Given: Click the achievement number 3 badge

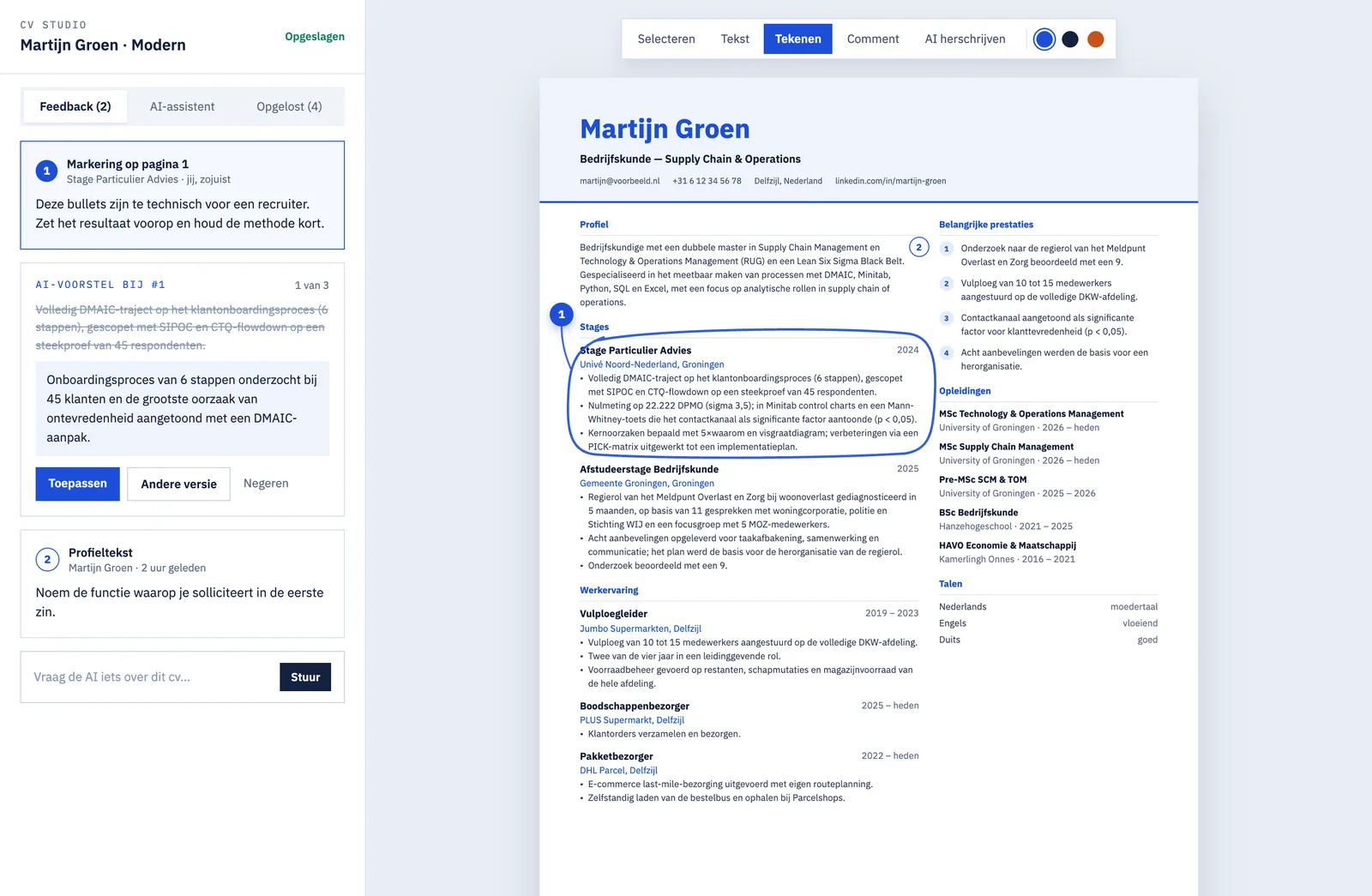Looking at the screenshot, I should (946, 318).
